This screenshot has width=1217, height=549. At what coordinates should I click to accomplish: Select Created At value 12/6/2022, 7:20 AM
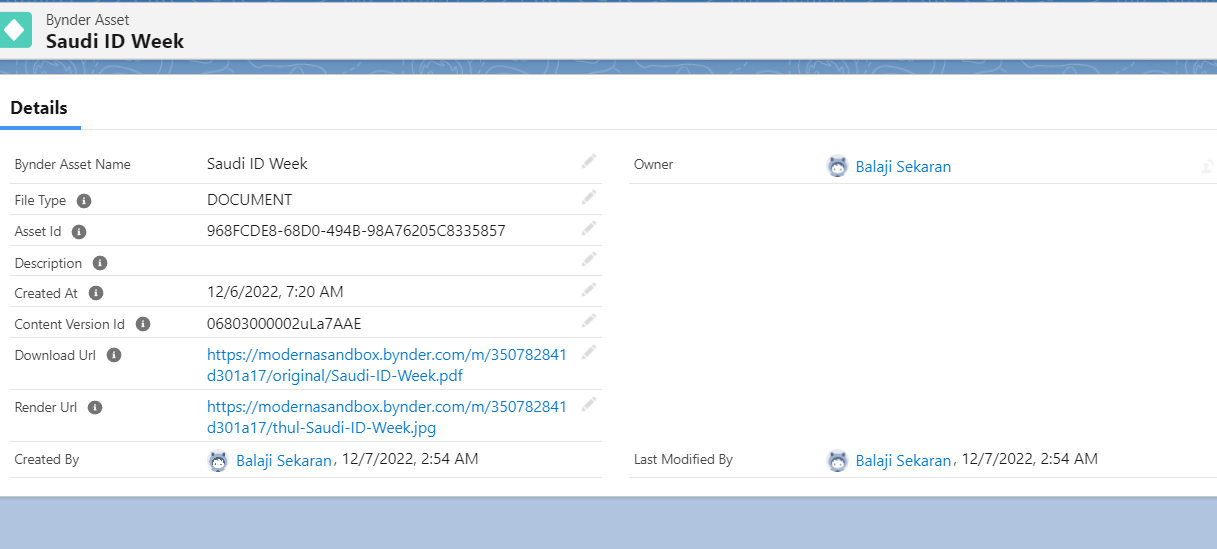[275, 292]
